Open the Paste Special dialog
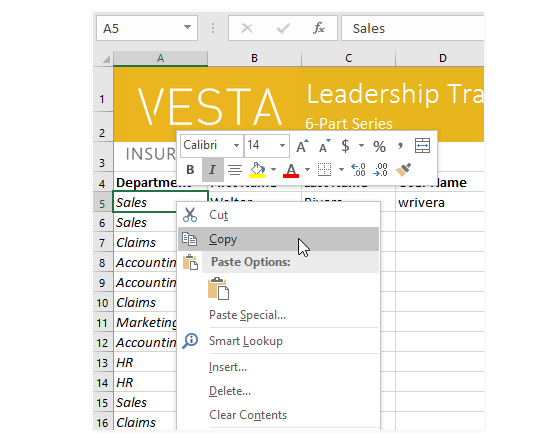Screen dimensions: 556x438 [x=248, y=315]
